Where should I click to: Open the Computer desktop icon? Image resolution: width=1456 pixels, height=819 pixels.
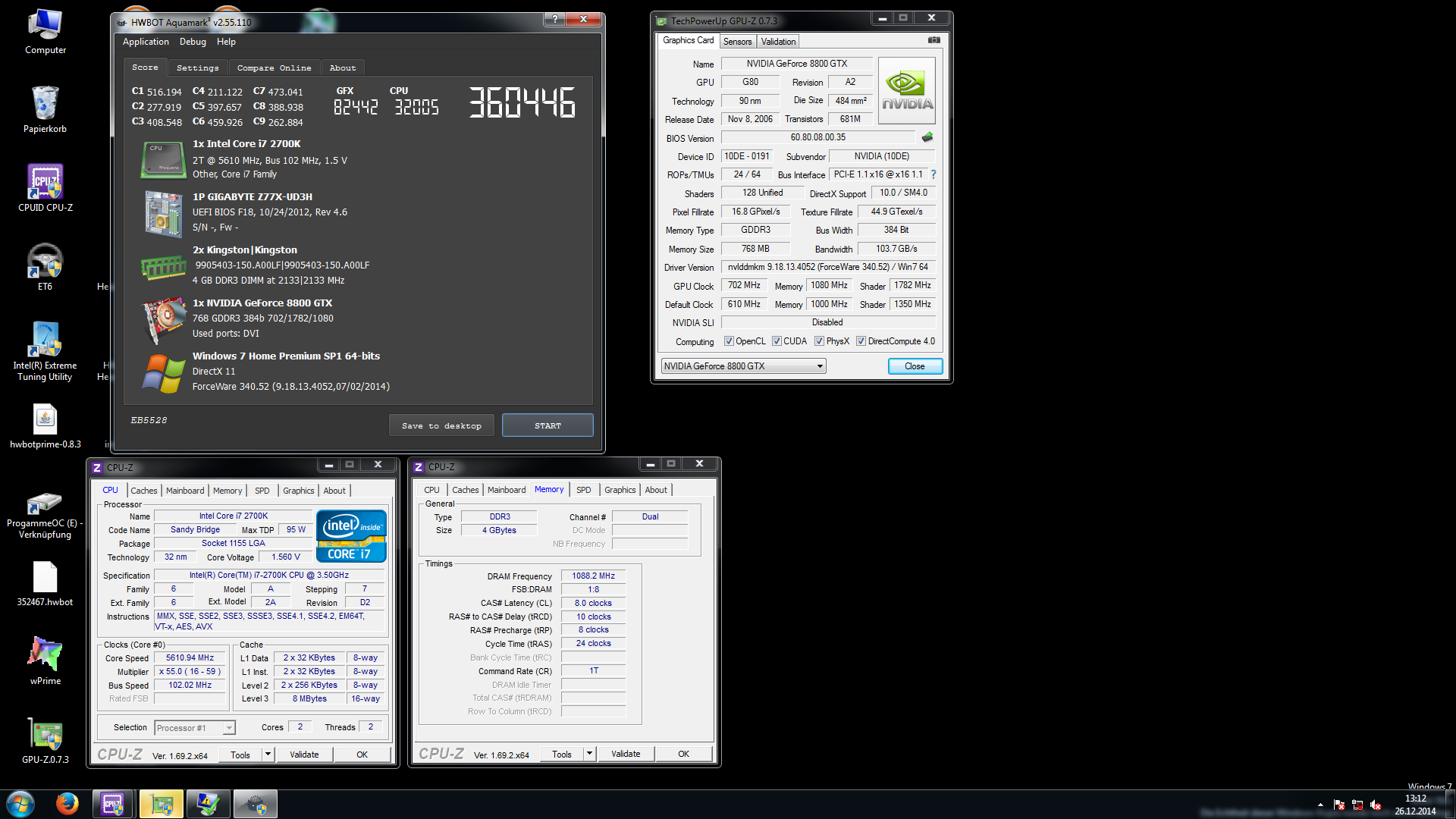45,32
